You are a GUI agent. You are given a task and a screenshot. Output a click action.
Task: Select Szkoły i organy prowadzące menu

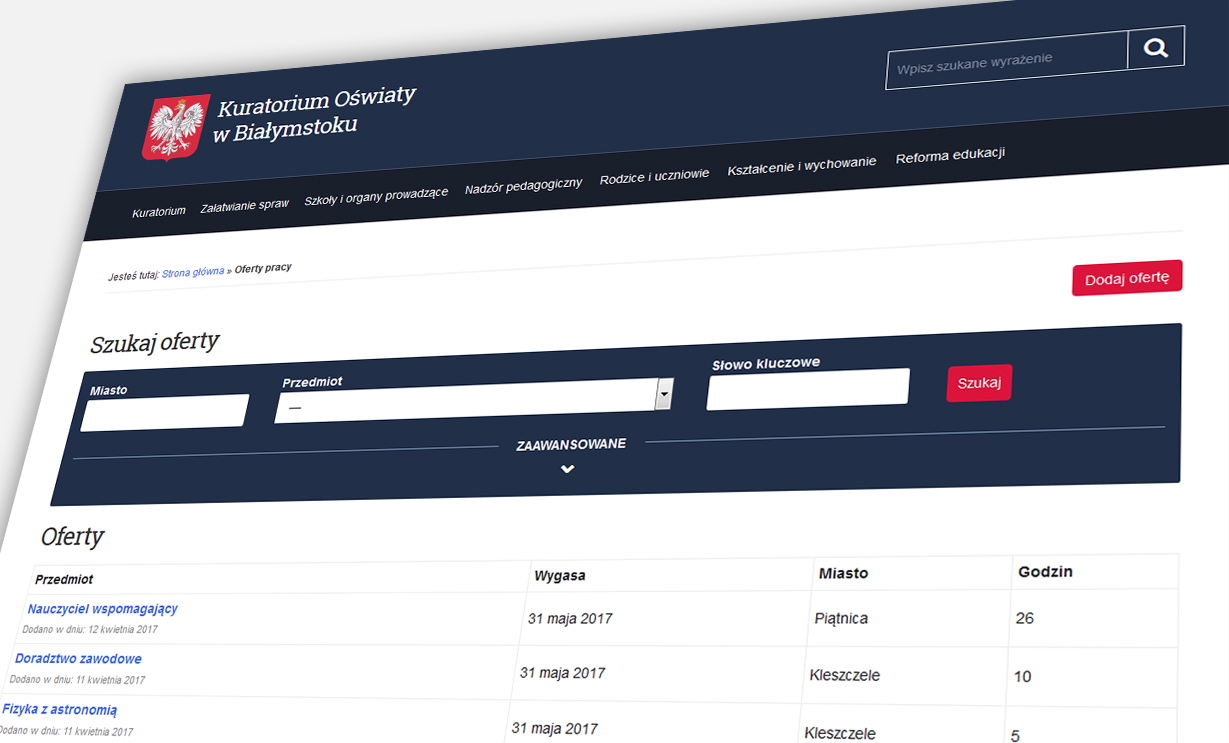click(376, 194)
